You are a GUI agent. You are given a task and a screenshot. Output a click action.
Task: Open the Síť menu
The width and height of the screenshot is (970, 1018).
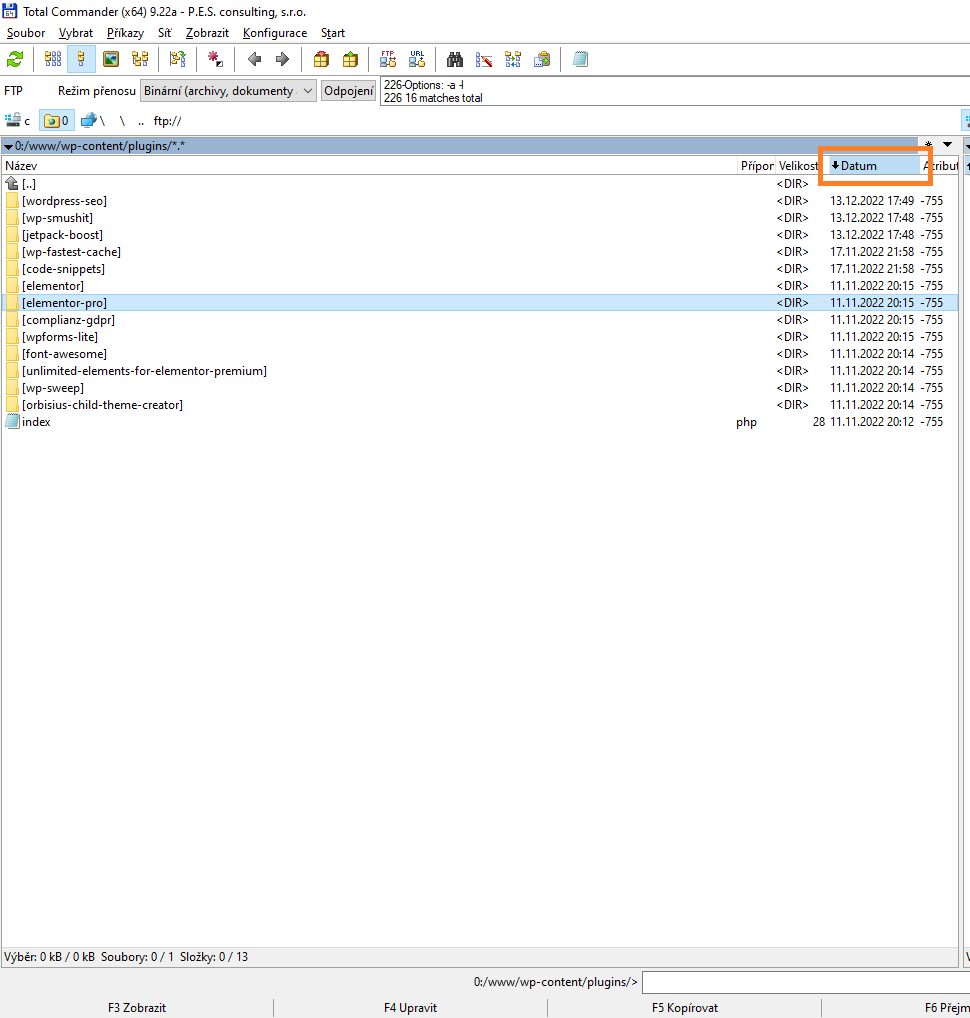(165, 33)
